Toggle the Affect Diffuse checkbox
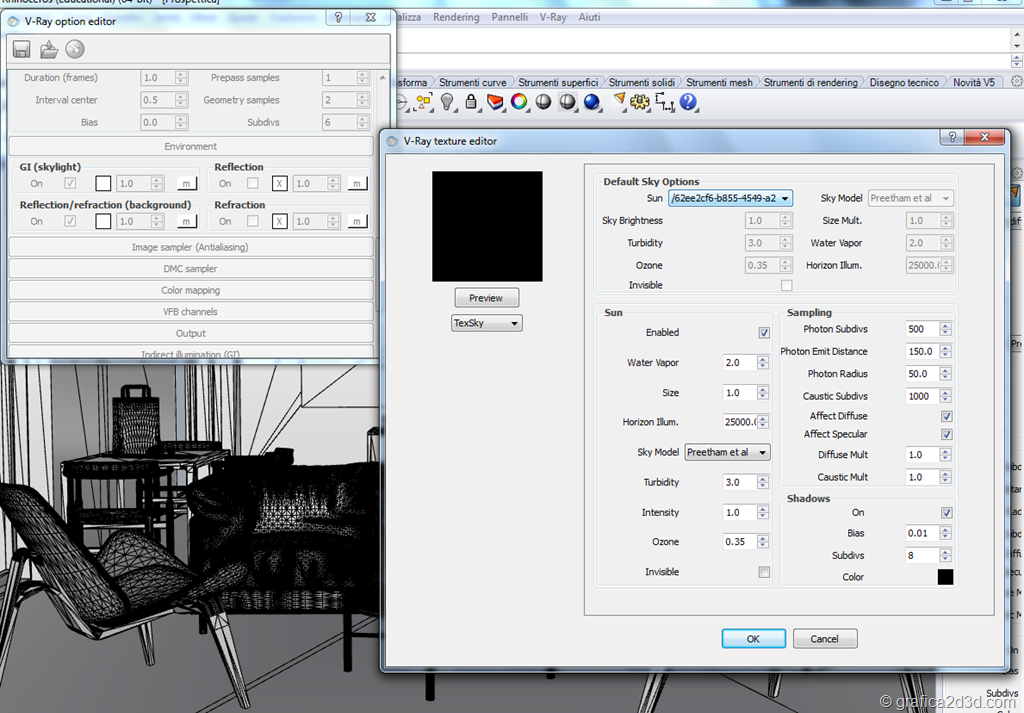The width and height of the screenshot is (1024, 713). click(946, 417)
